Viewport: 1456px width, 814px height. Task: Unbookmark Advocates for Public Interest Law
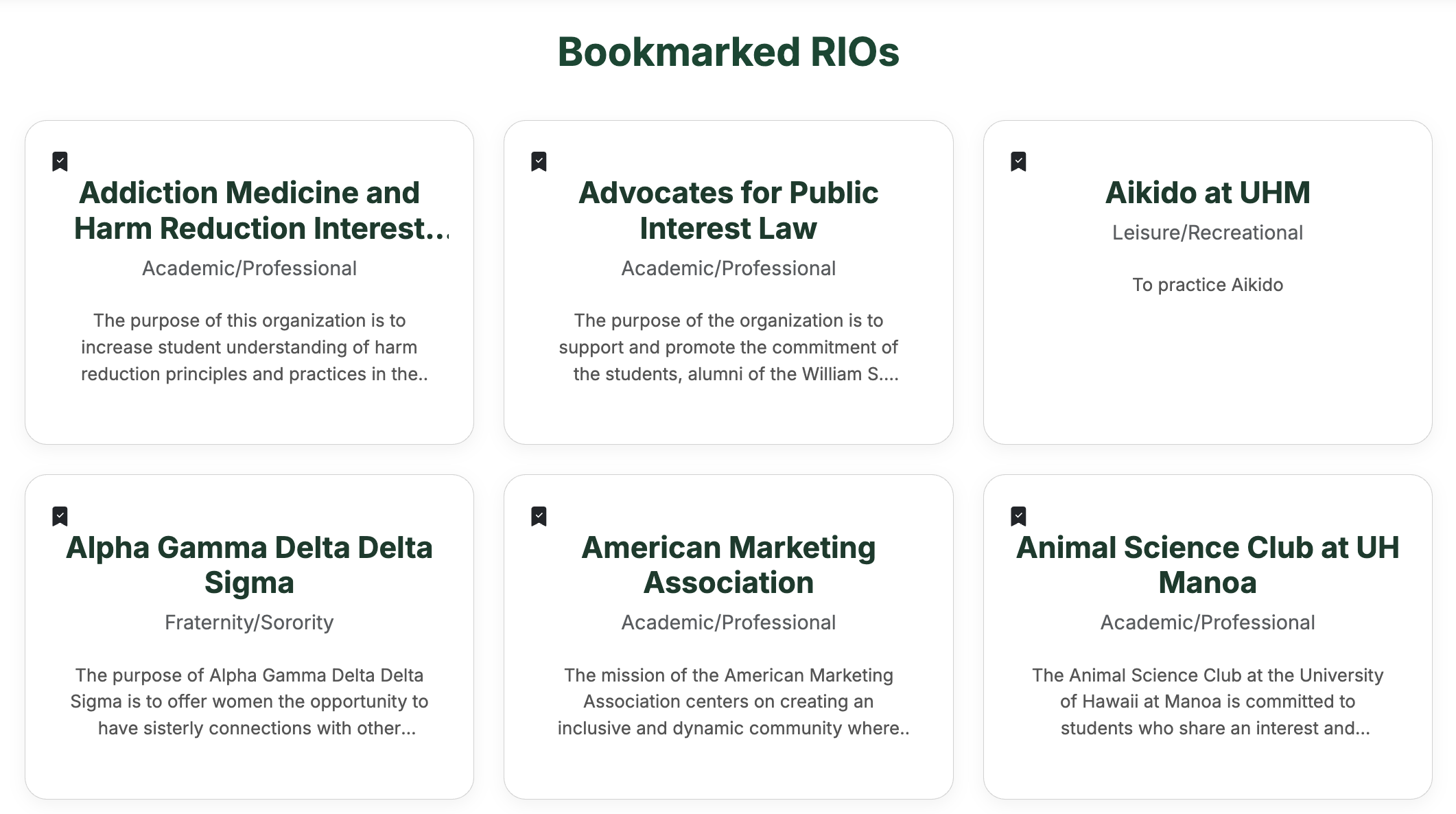click(539, 162)
